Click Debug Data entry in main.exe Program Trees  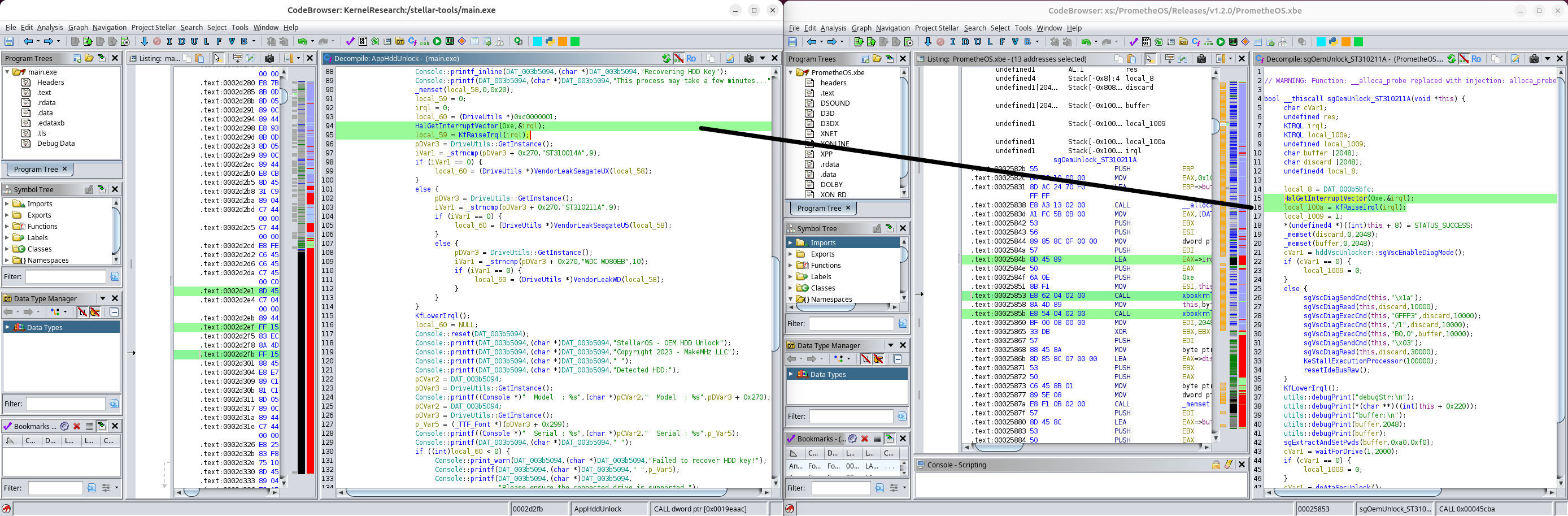(55, 143)
